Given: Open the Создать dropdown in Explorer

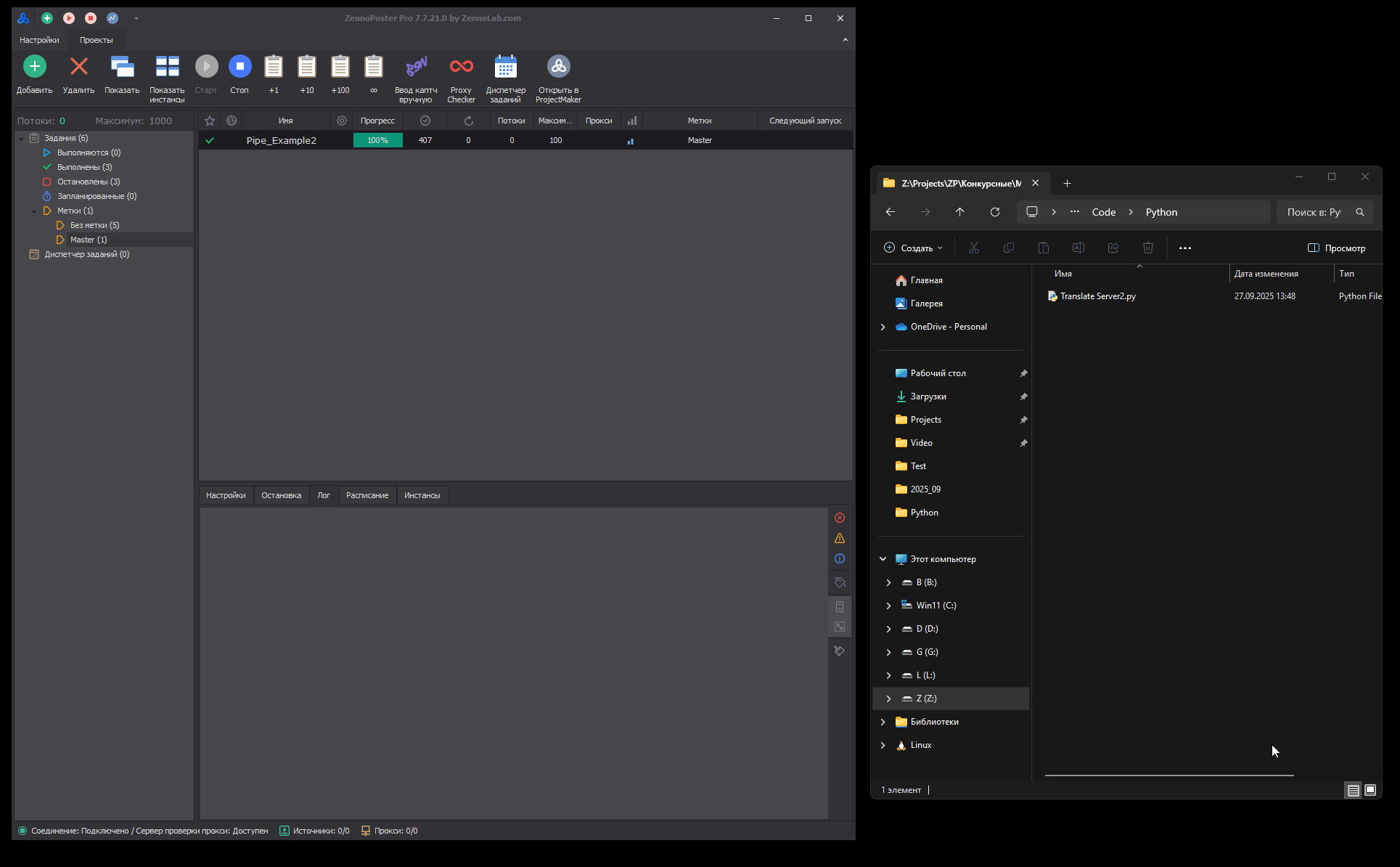Looking at the screenshot, I should pyautogui.click(x=914, y=248).
